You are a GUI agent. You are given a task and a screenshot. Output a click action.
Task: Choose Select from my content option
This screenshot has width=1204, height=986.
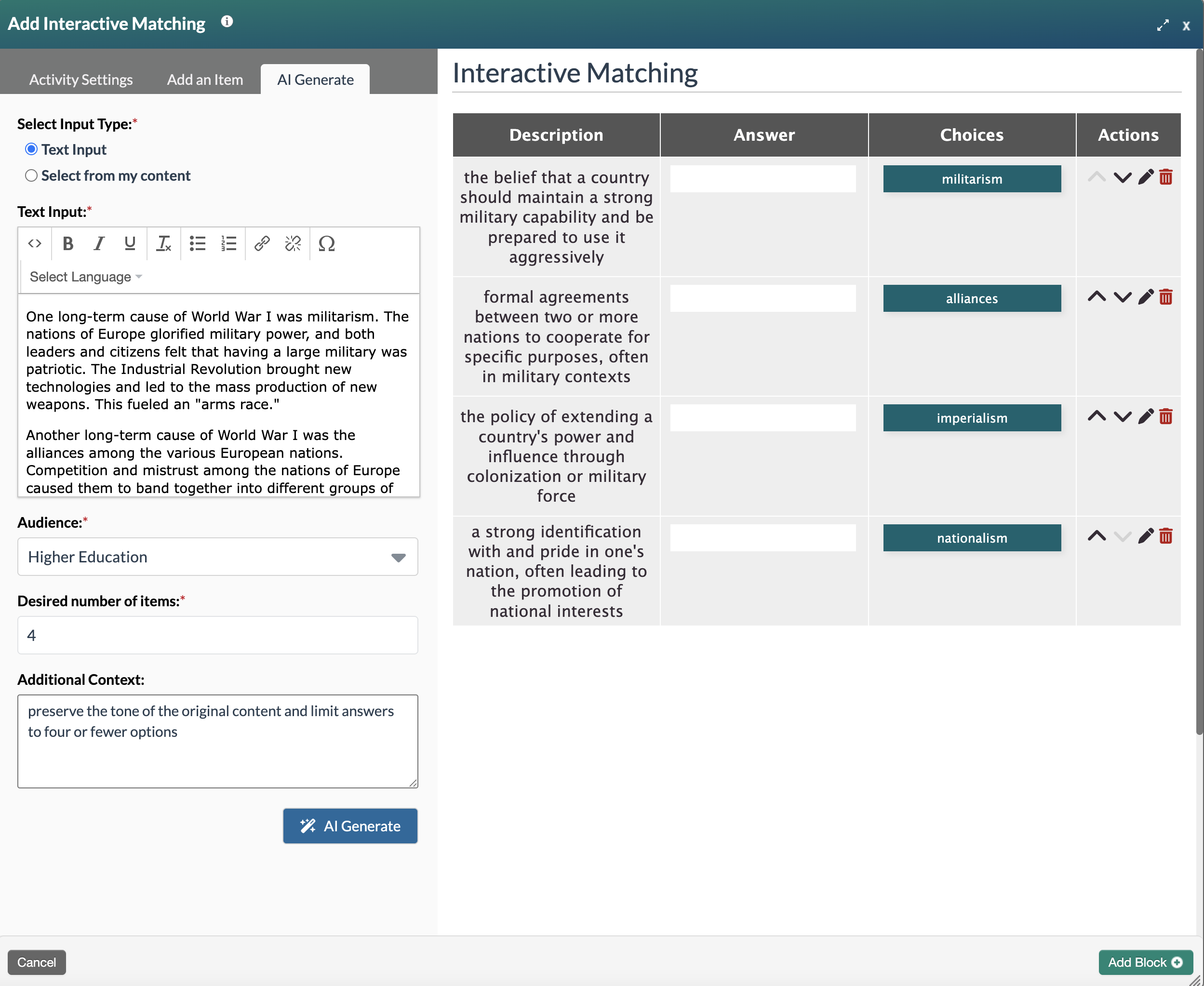click(x=31, y=175)
